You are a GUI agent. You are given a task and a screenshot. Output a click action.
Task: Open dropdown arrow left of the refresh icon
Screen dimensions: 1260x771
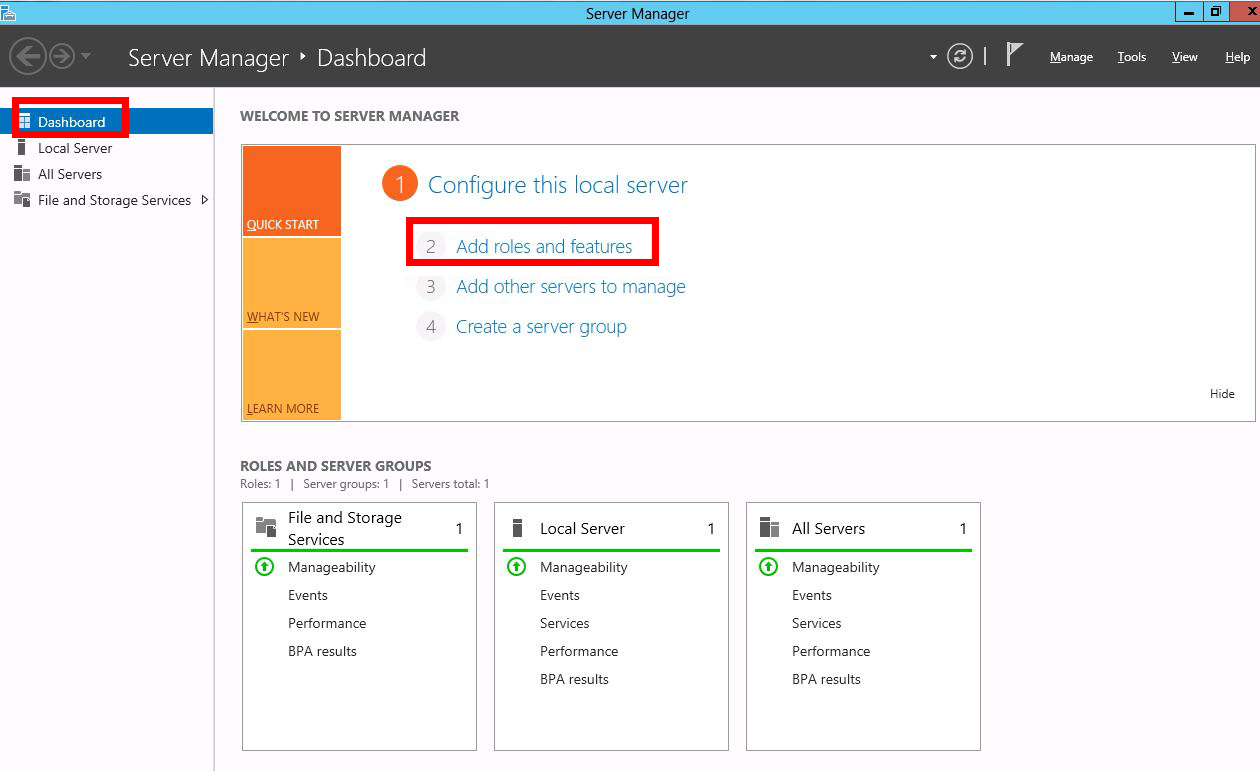[x=933, y=58]
